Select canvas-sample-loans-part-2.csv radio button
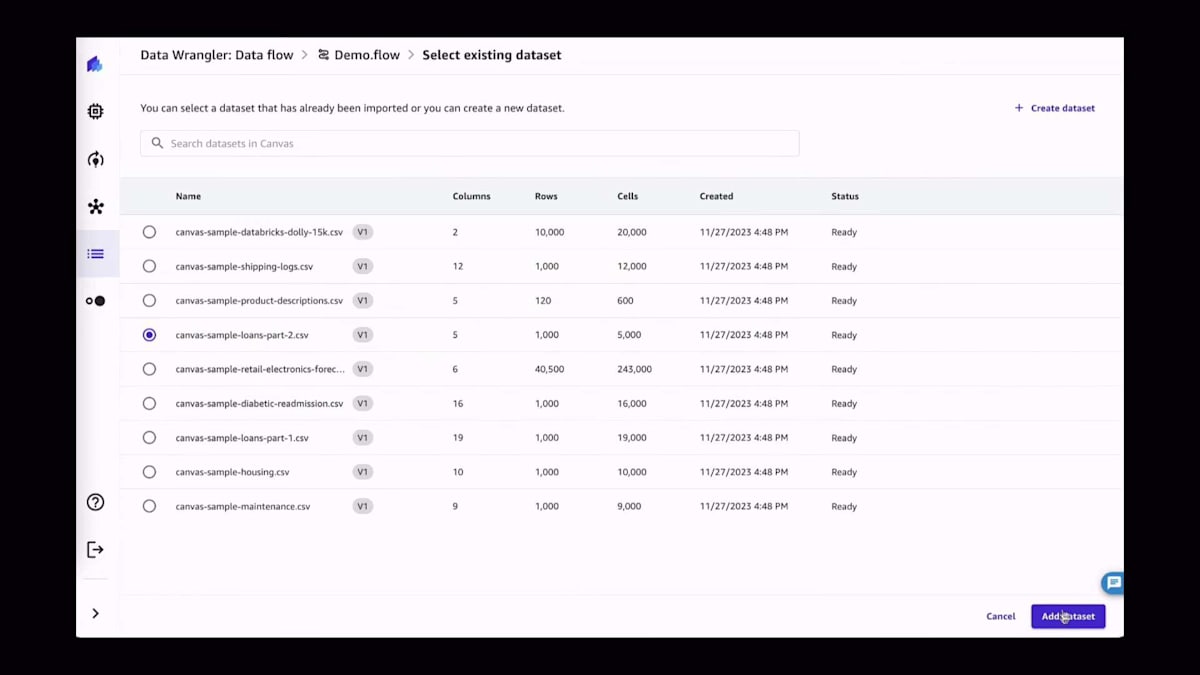1200x675 pixels. click(149, 335)
